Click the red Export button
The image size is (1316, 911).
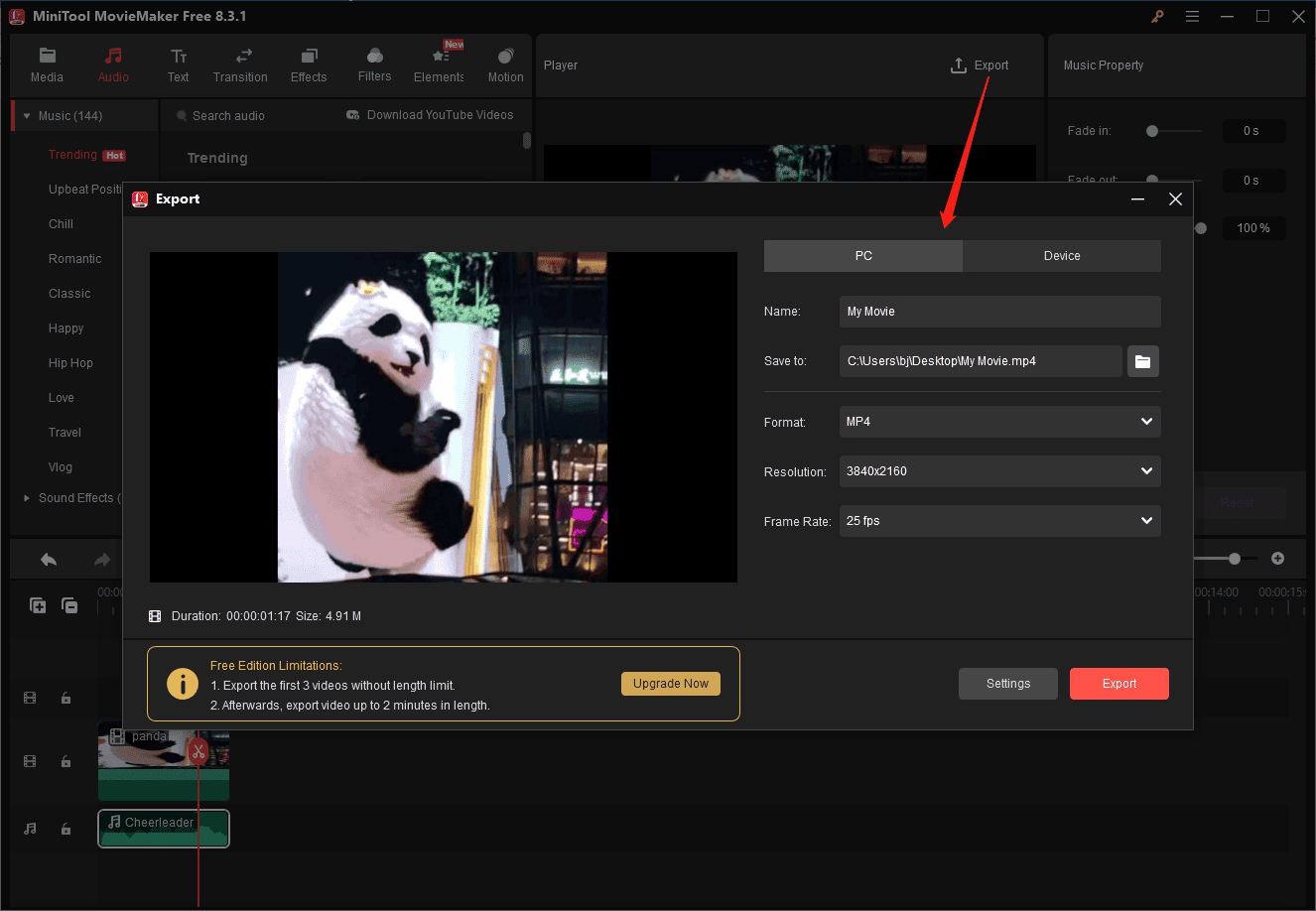tap(1119, 683)
